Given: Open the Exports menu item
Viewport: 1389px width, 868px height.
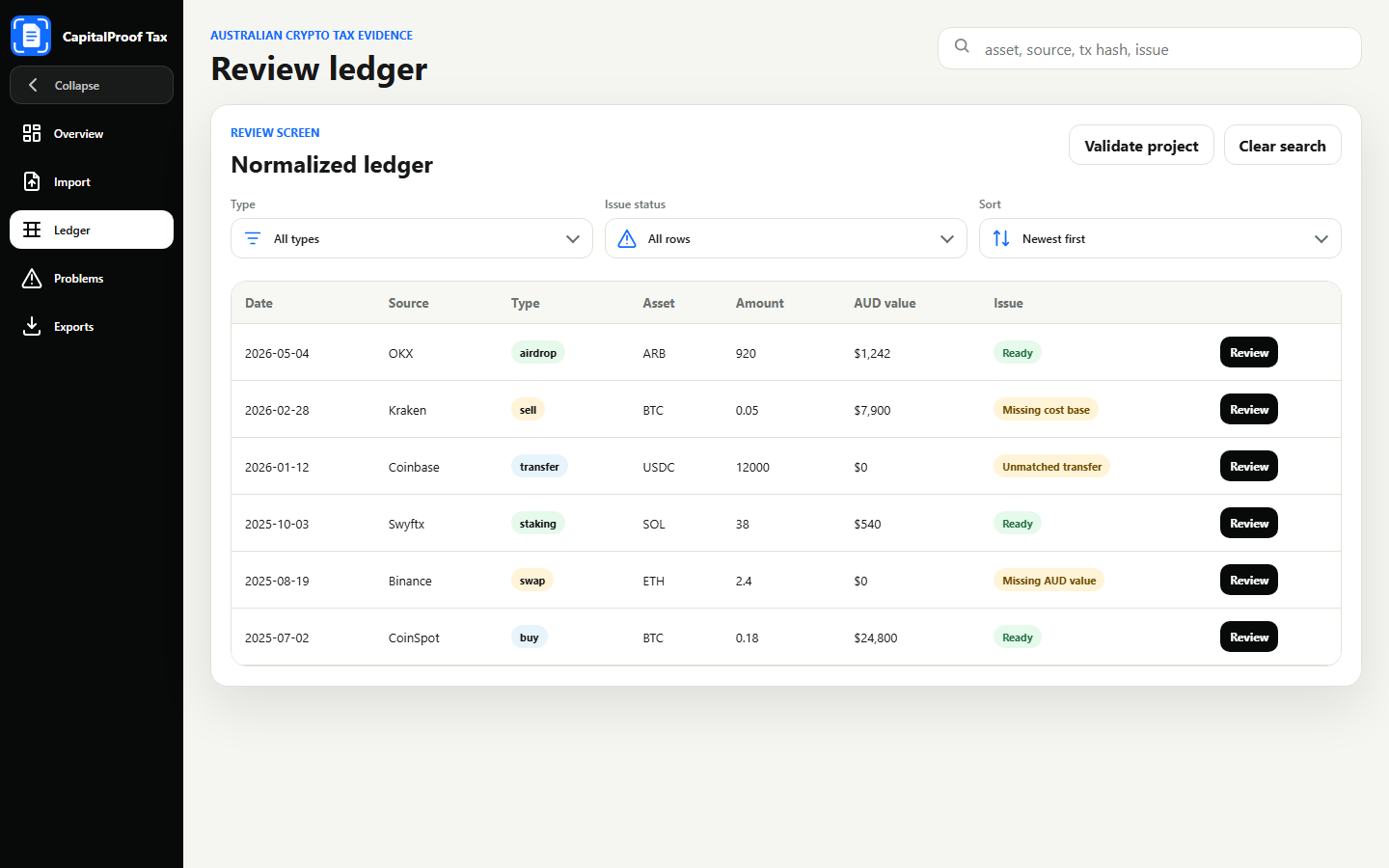Looking at the screenshot, I should tap(92, 326).
